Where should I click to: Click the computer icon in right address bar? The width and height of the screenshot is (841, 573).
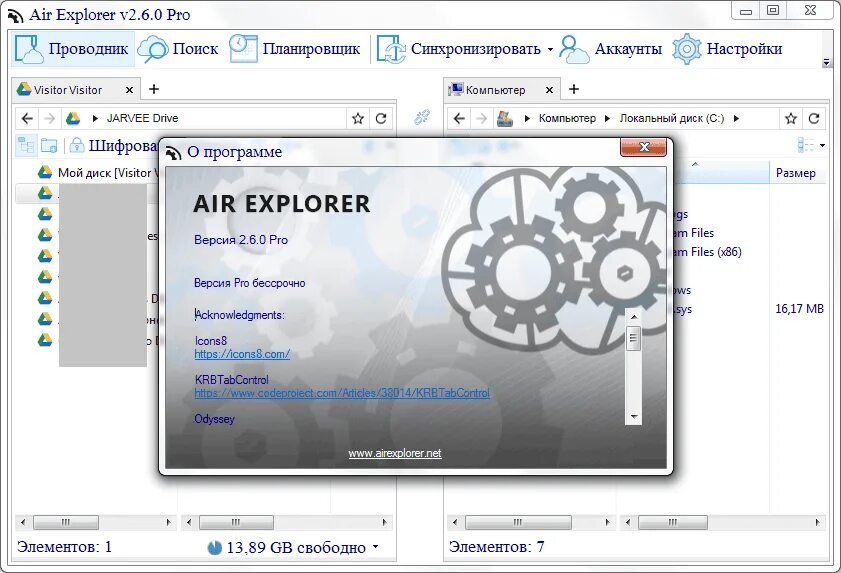tap(505, 119)
